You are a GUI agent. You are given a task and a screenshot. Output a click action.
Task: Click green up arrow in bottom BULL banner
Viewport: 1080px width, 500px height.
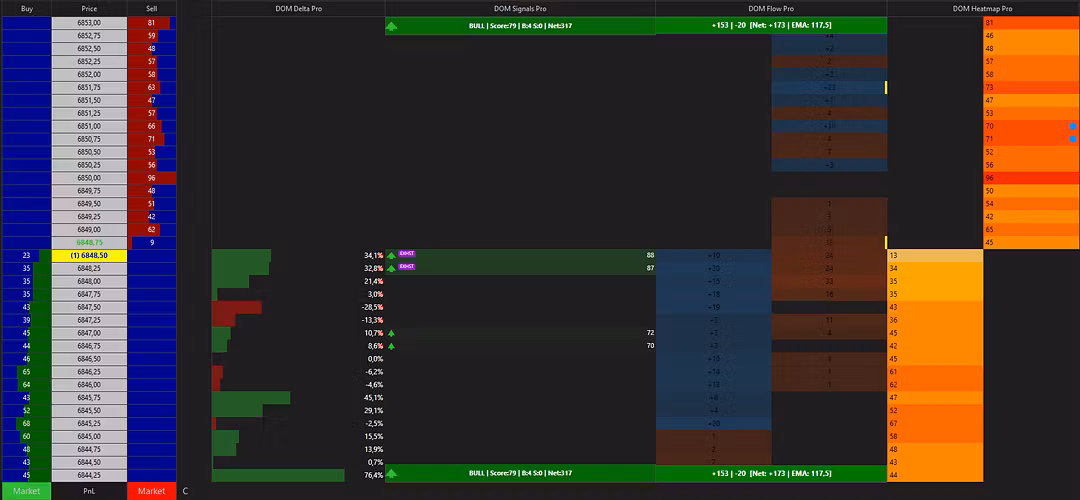[392, 474]
